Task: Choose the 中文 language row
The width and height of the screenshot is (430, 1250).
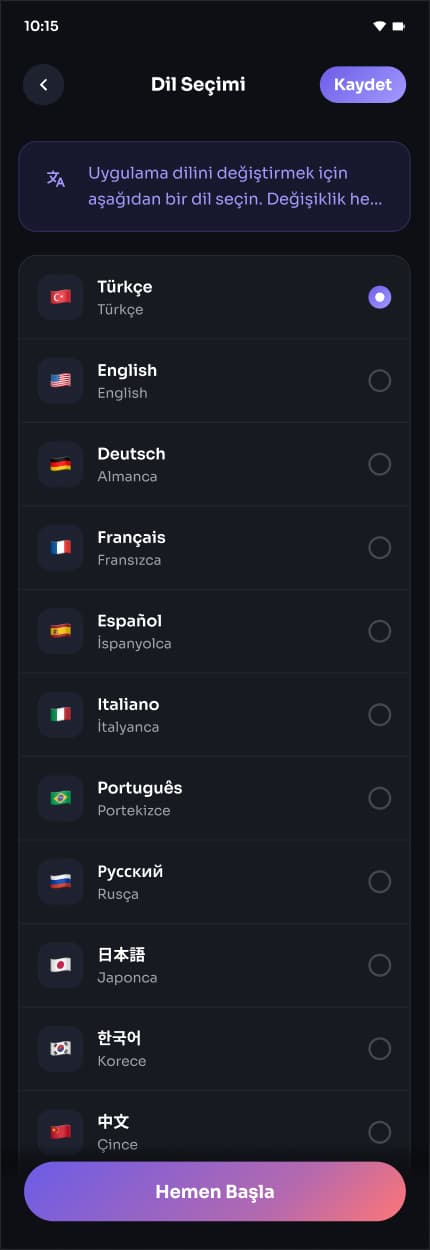Action: [214, 1132]
